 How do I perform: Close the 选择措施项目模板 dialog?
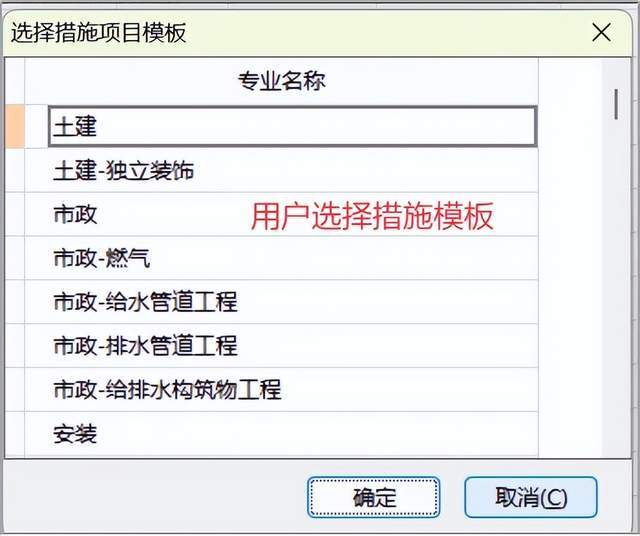(x=601, y=32)
